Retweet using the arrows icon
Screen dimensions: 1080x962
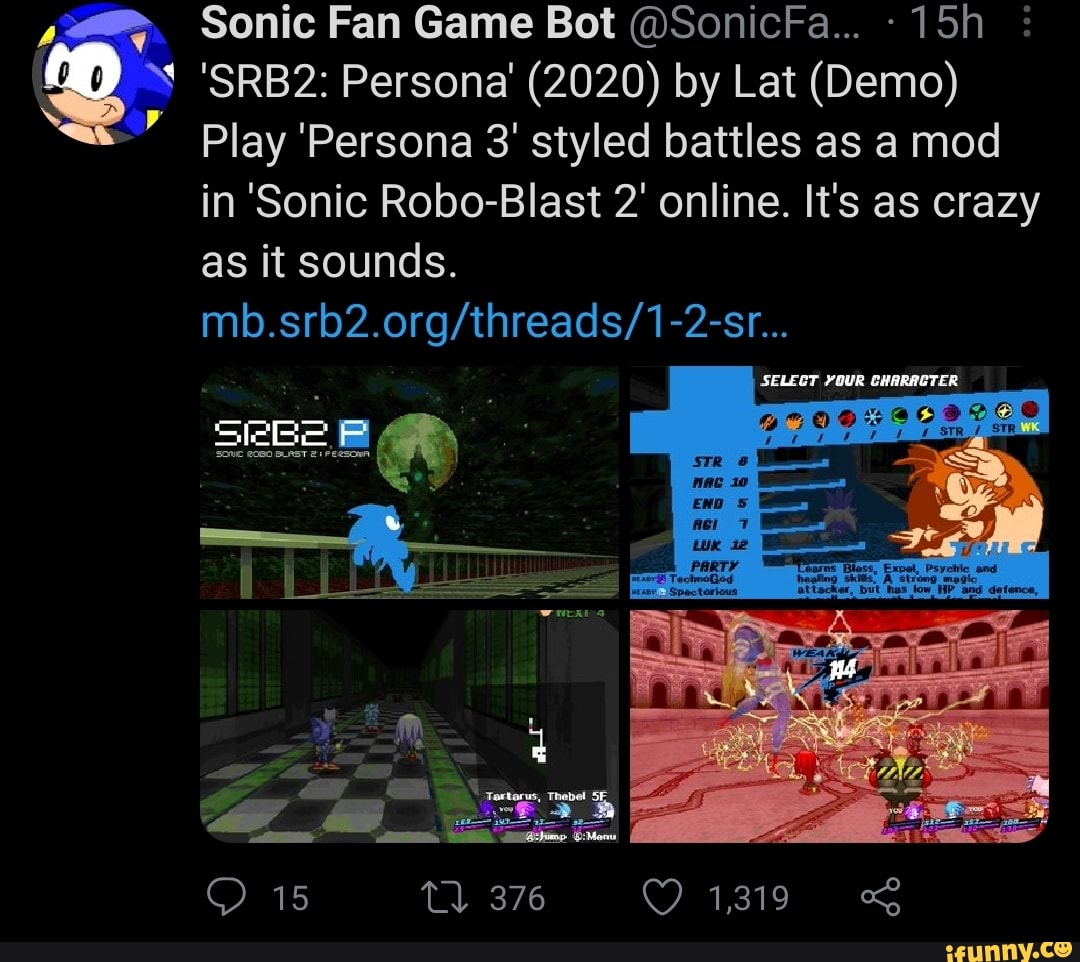(446, 897)
